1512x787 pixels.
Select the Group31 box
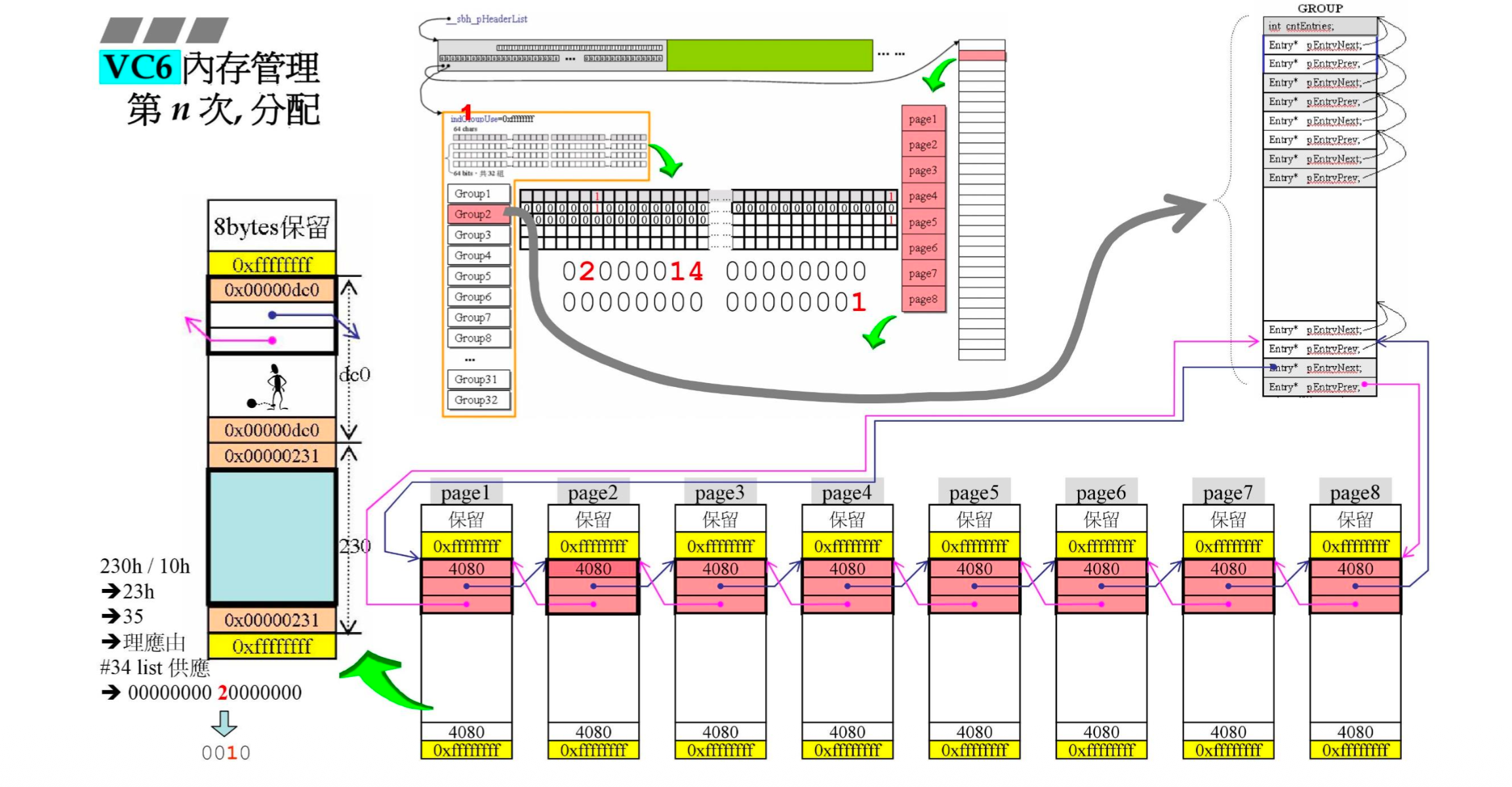[479, 379]
